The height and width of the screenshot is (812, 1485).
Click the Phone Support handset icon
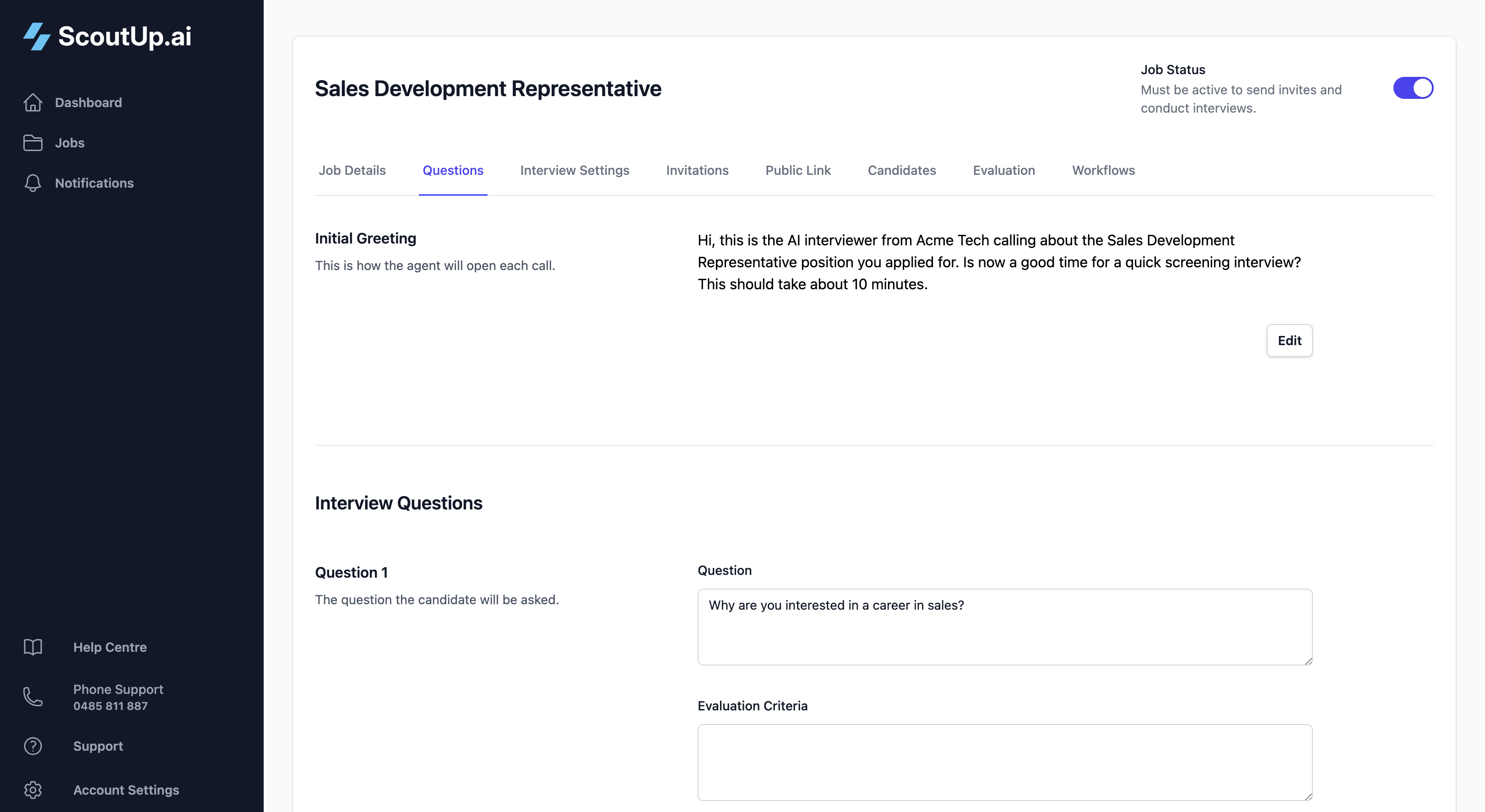pyautogui.click(x=33, y=697)
